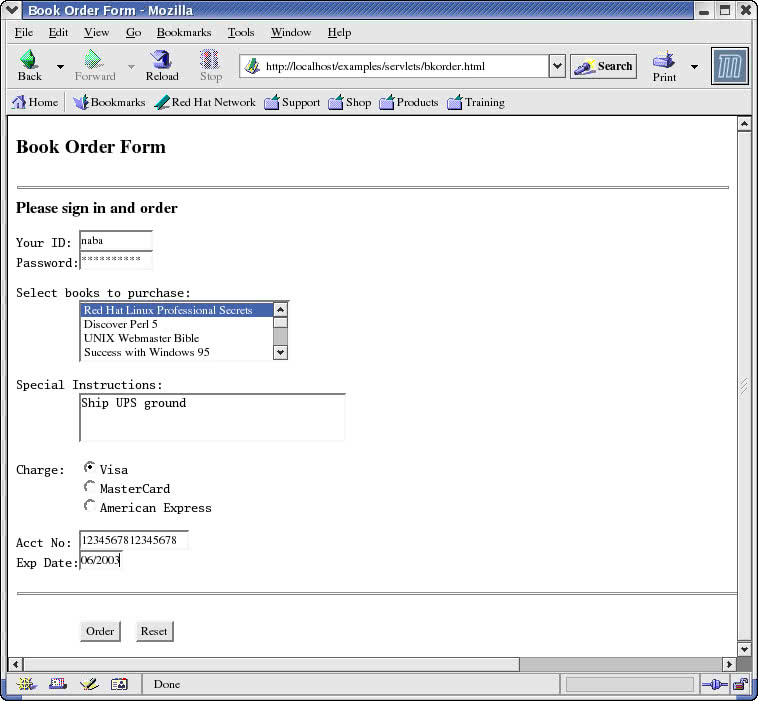The width and height of the screenshot is (758, 701).
Task: Click page vertical scroll down arrow
Action: point(744,649)
